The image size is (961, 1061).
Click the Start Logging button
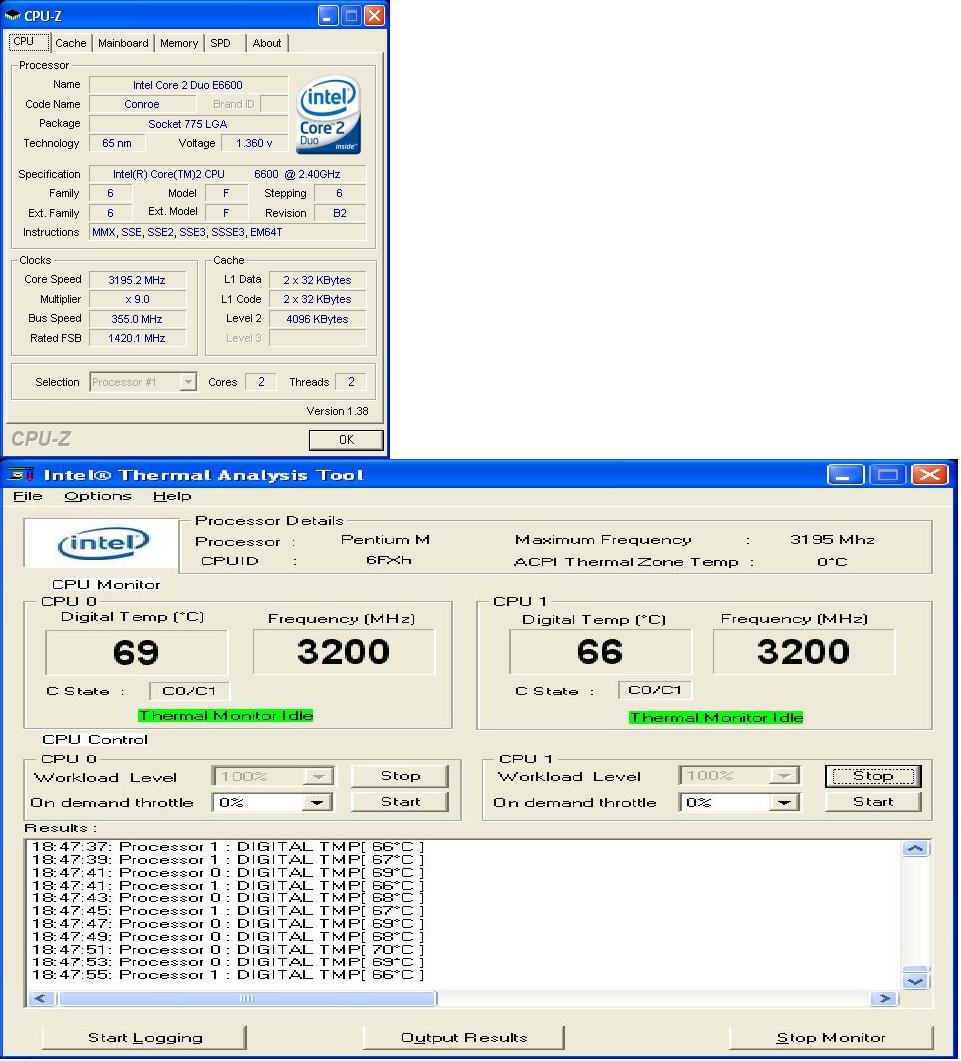(144, 1037)
